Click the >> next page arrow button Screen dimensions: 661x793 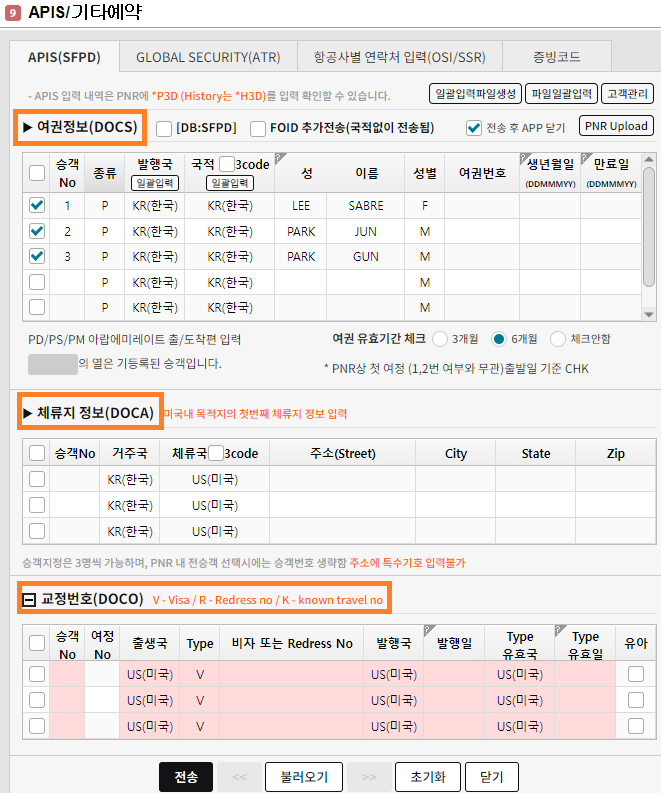(369, 777)
